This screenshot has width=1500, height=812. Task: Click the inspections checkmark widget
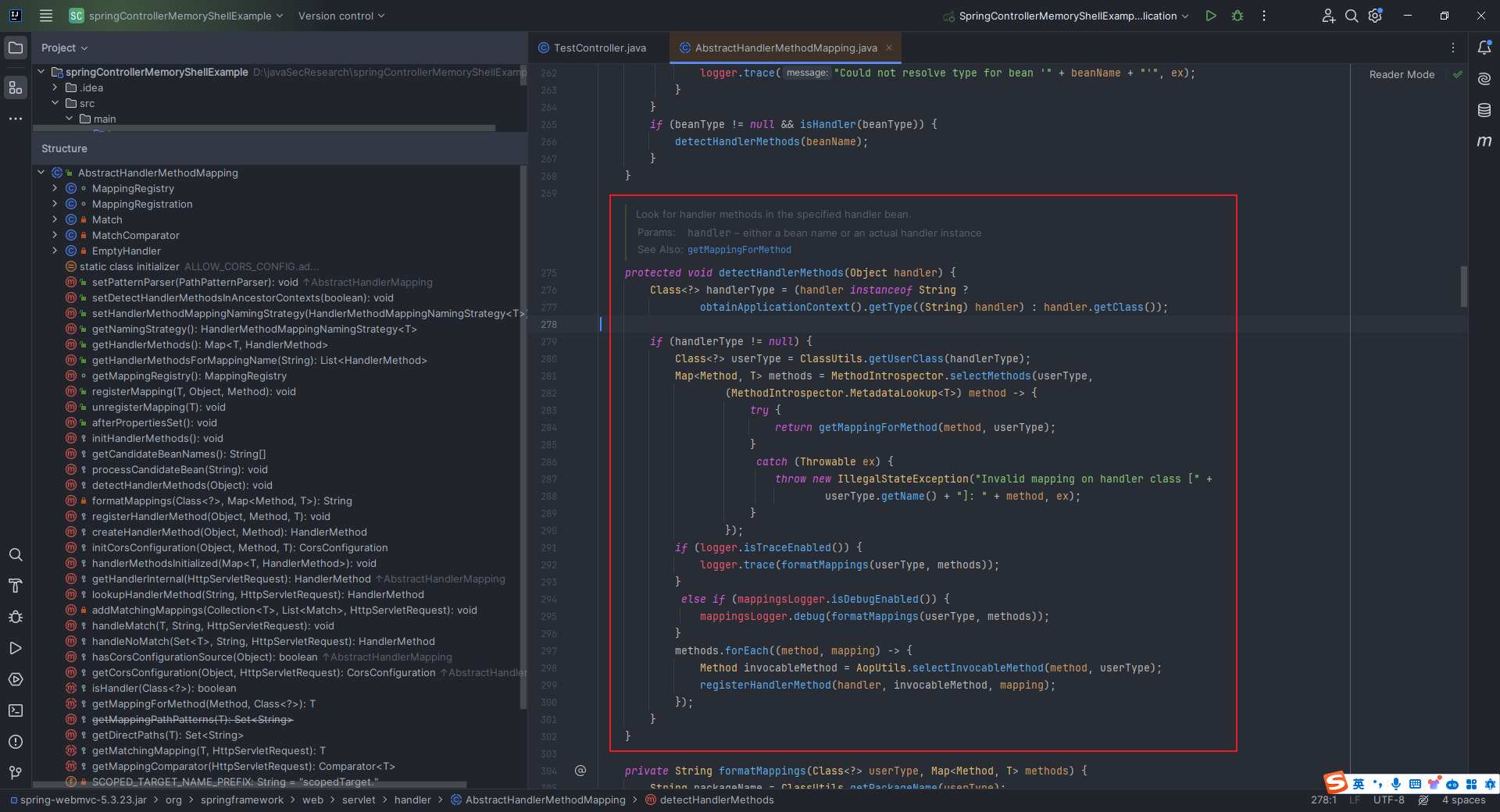1457,75
